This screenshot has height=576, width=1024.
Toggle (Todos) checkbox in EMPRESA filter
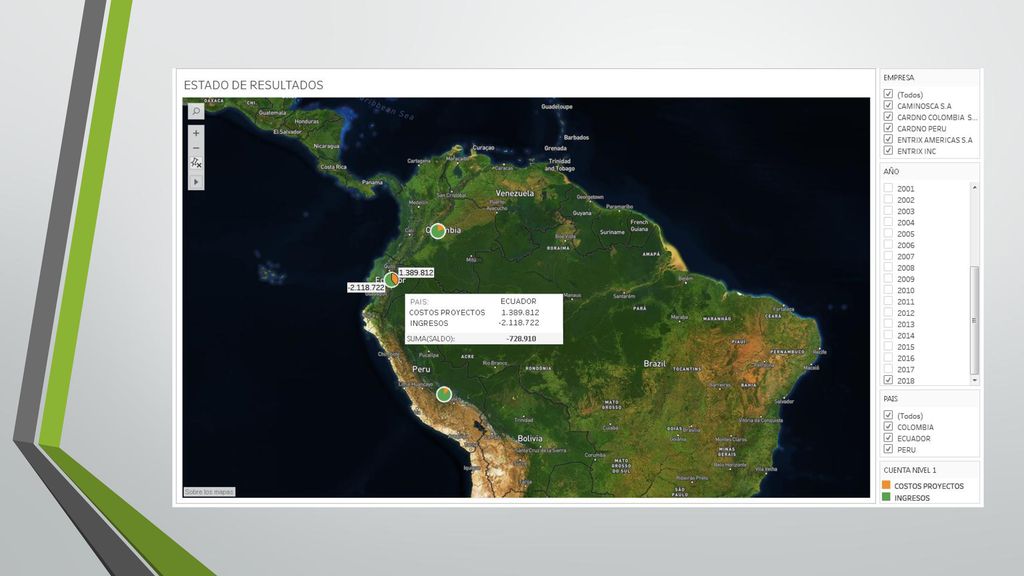pyautogui.click(x=888, y=94)
